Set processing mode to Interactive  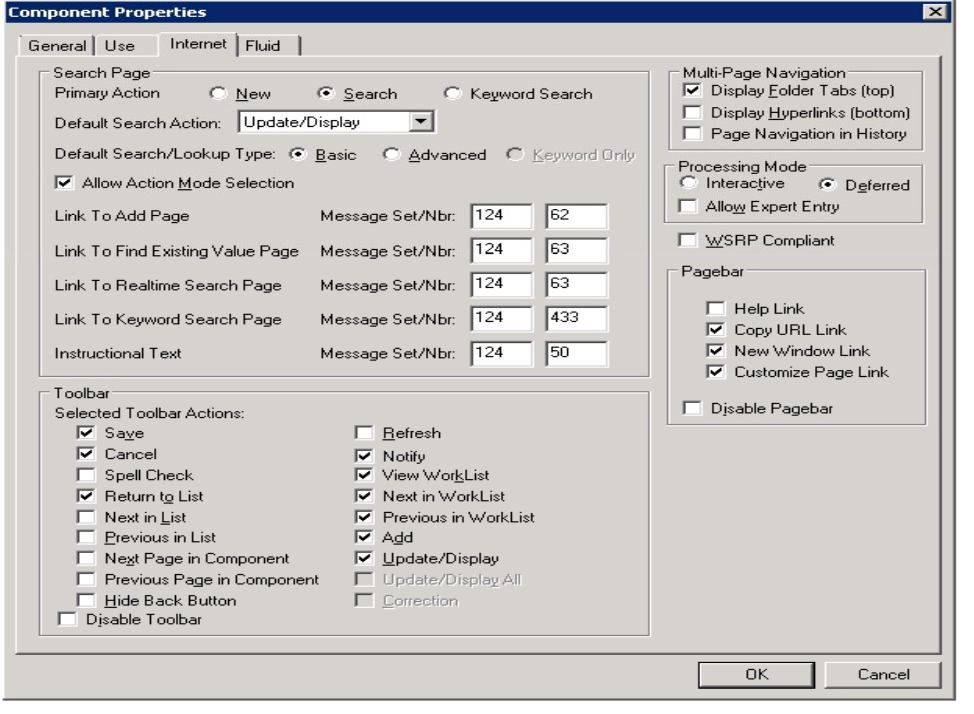tap(687, 185)
